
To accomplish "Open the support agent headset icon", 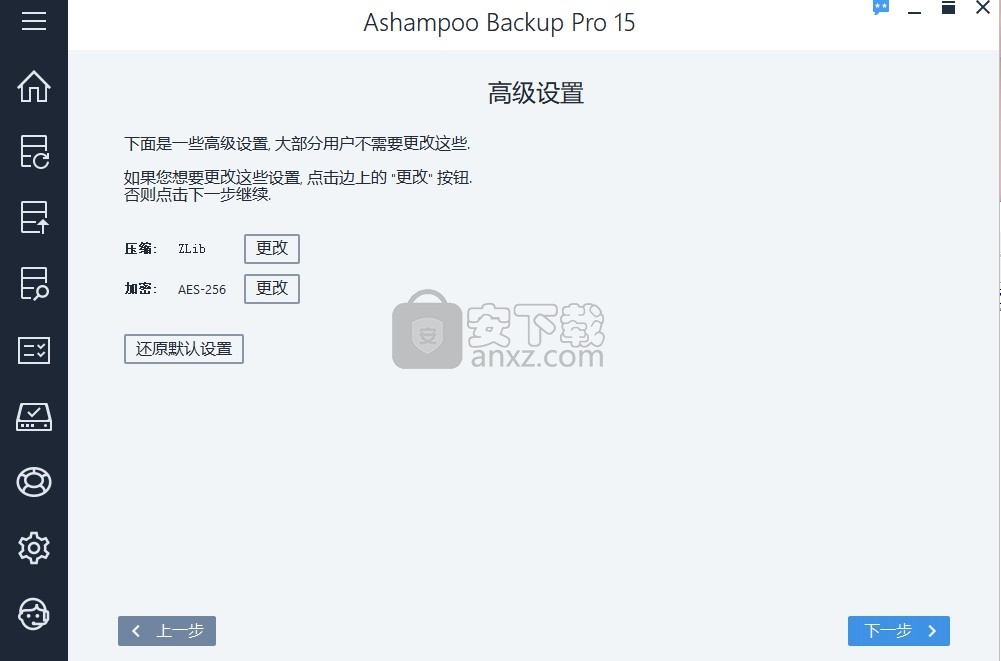I will tap(34, 614).
